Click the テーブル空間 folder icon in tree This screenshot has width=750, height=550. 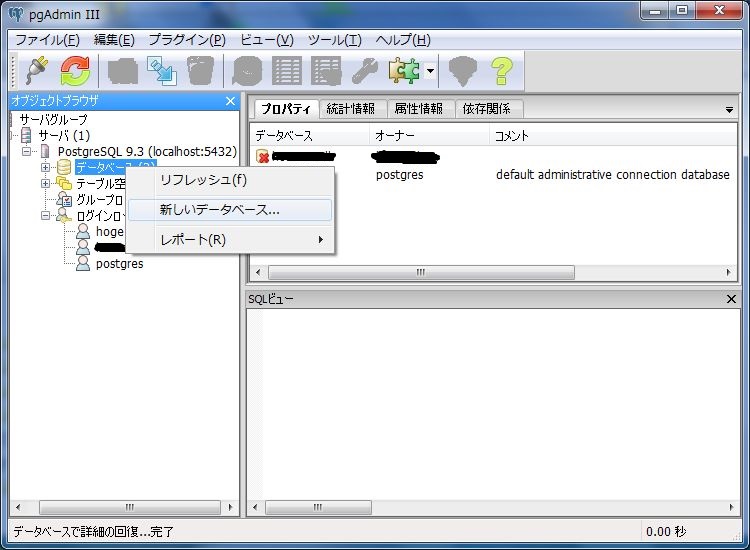[x=64, y=184]
